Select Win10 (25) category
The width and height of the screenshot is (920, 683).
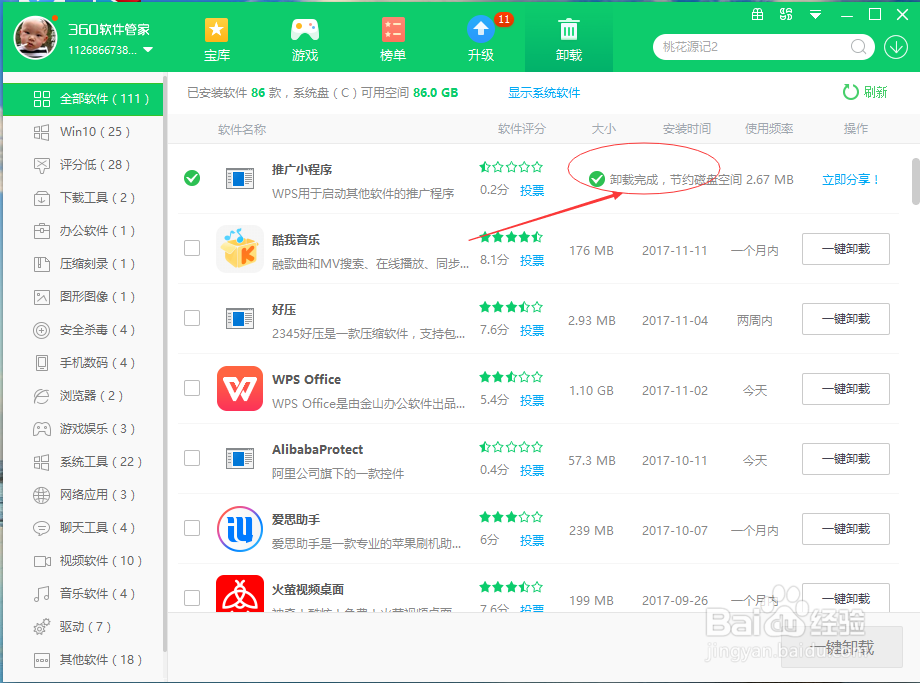click(x=83, y=132)
